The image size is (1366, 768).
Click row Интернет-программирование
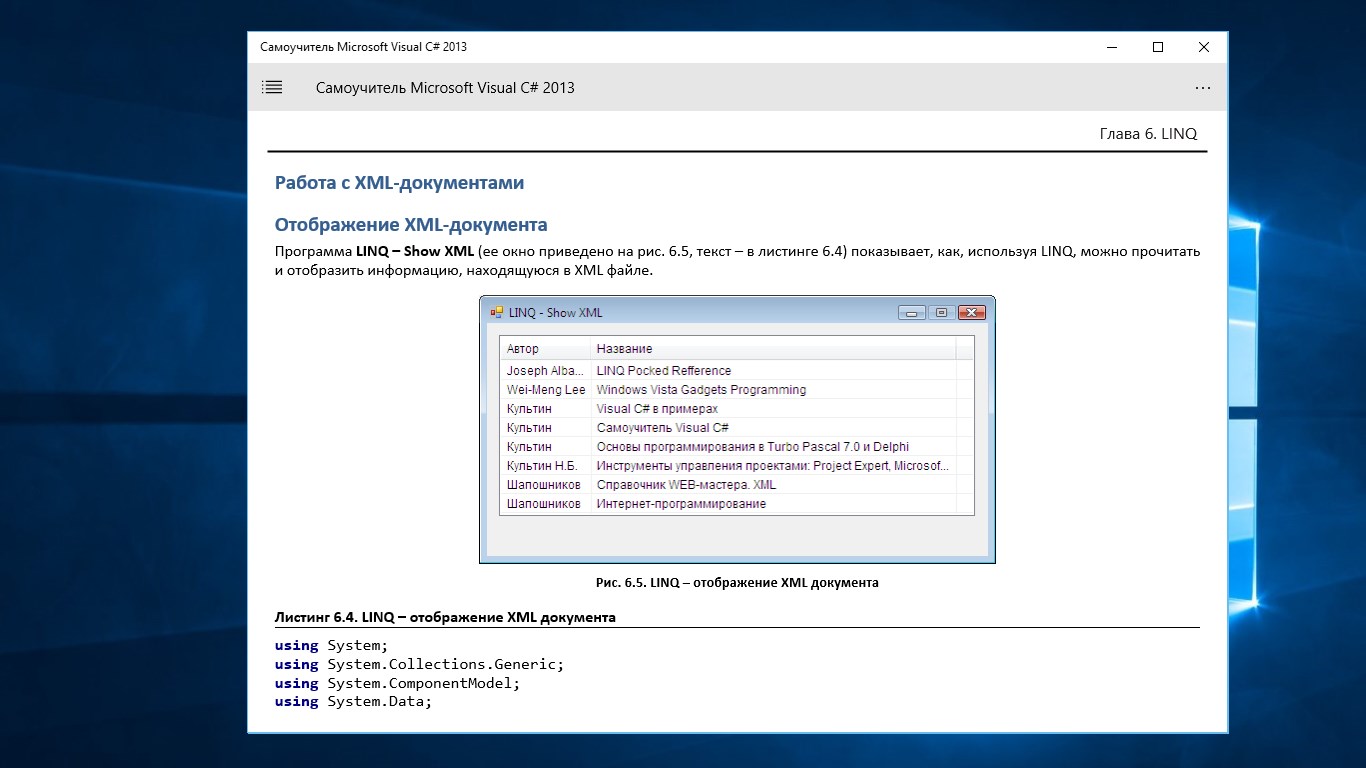736,504
